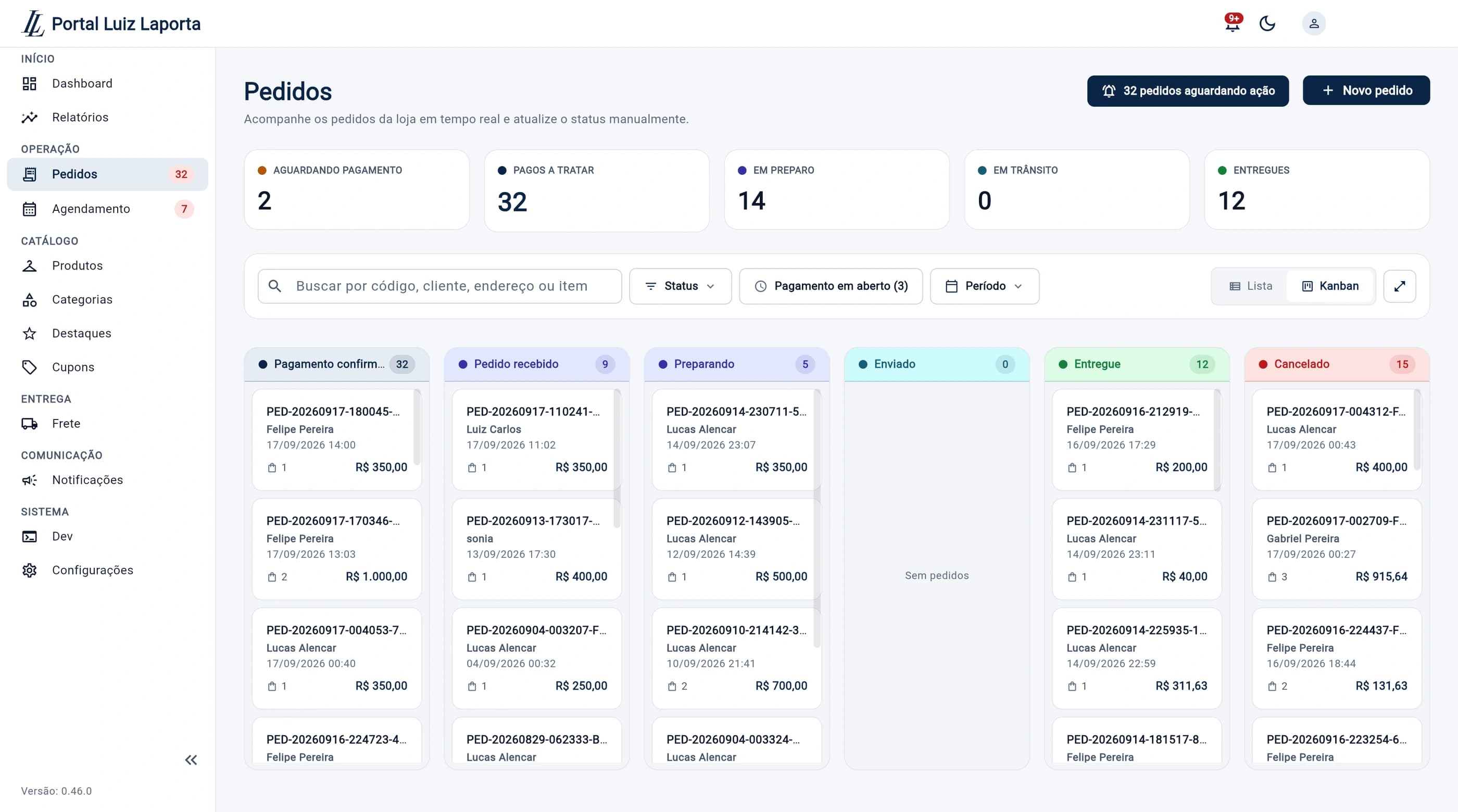
Task: Click the Relatórios chart icon
Action: point(30,117)
